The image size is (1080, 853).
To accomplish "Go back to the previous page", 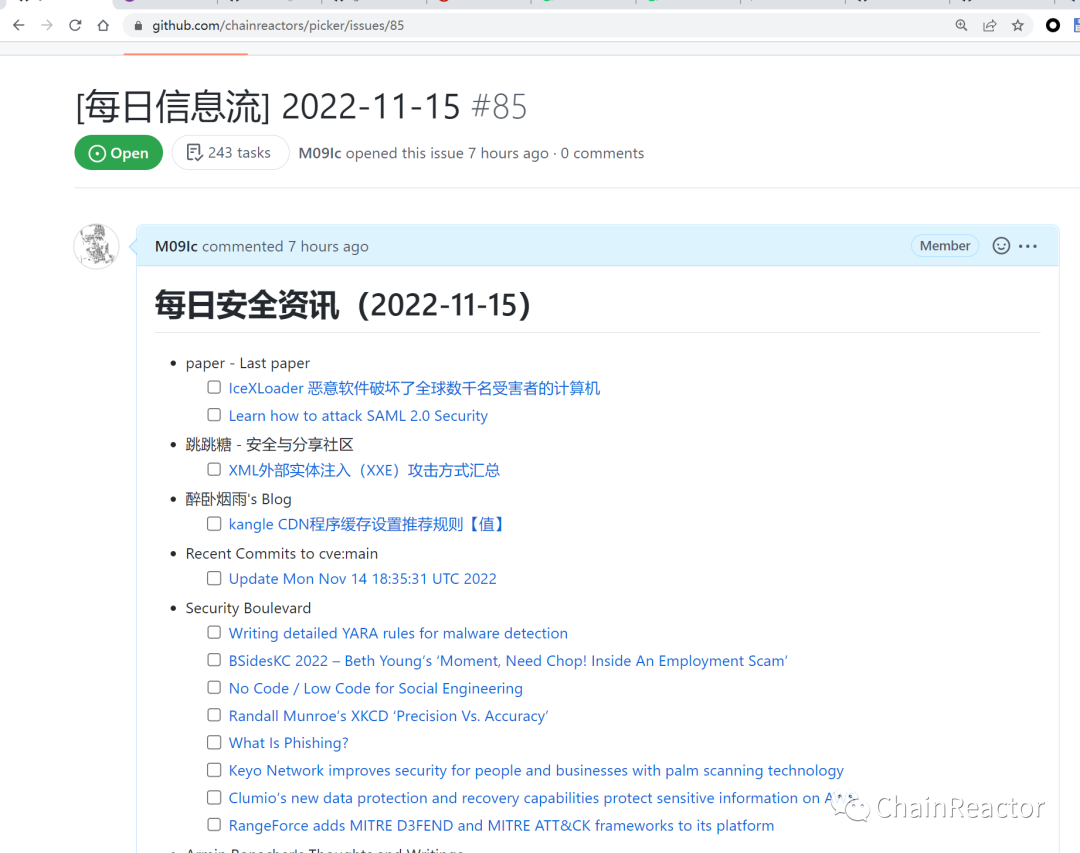I will [19, 25].
